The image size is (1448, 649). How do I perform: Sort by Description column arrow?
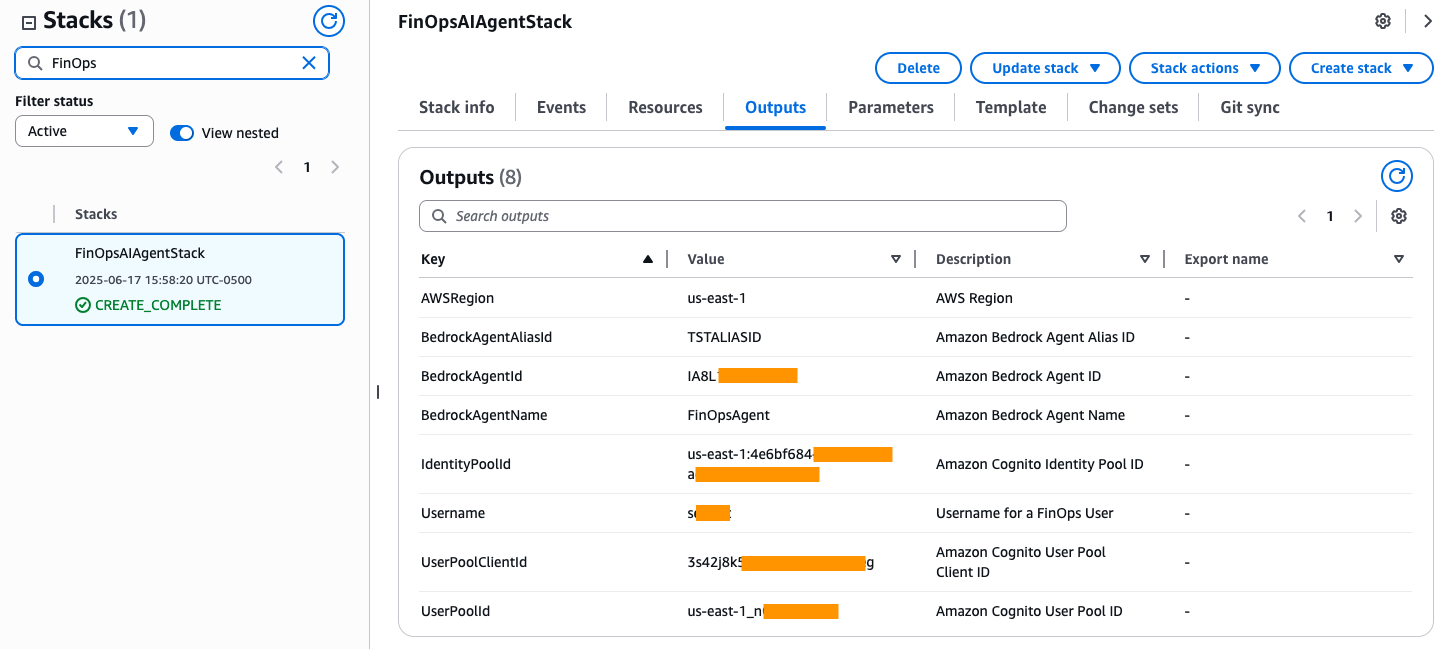click(1145, 259)
